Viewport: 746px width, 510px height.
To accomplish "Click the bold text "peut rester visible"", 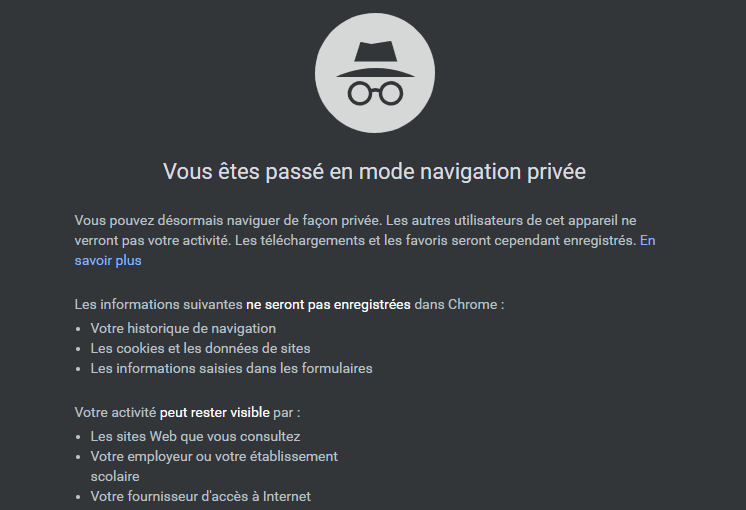I will pyautogui.click(x=215, y=412).
